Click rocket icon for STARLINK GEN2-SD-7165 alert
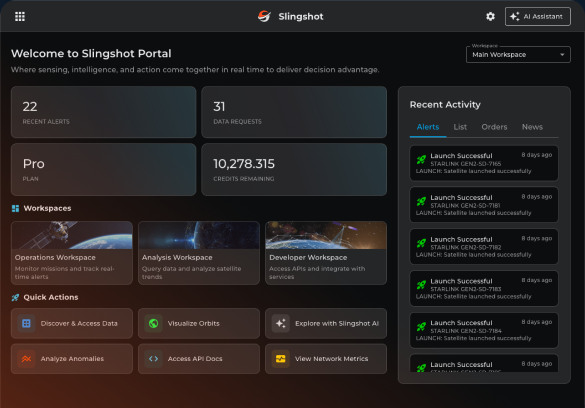 [421, 160]
